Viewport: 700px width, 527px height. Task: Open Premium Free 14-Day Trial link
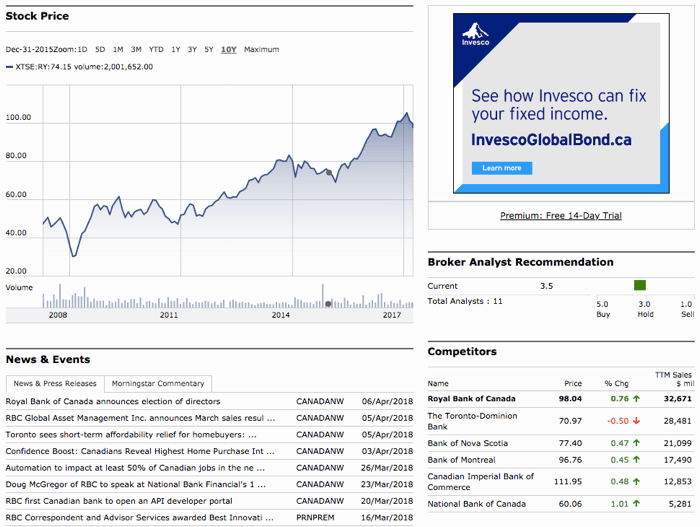561,215
